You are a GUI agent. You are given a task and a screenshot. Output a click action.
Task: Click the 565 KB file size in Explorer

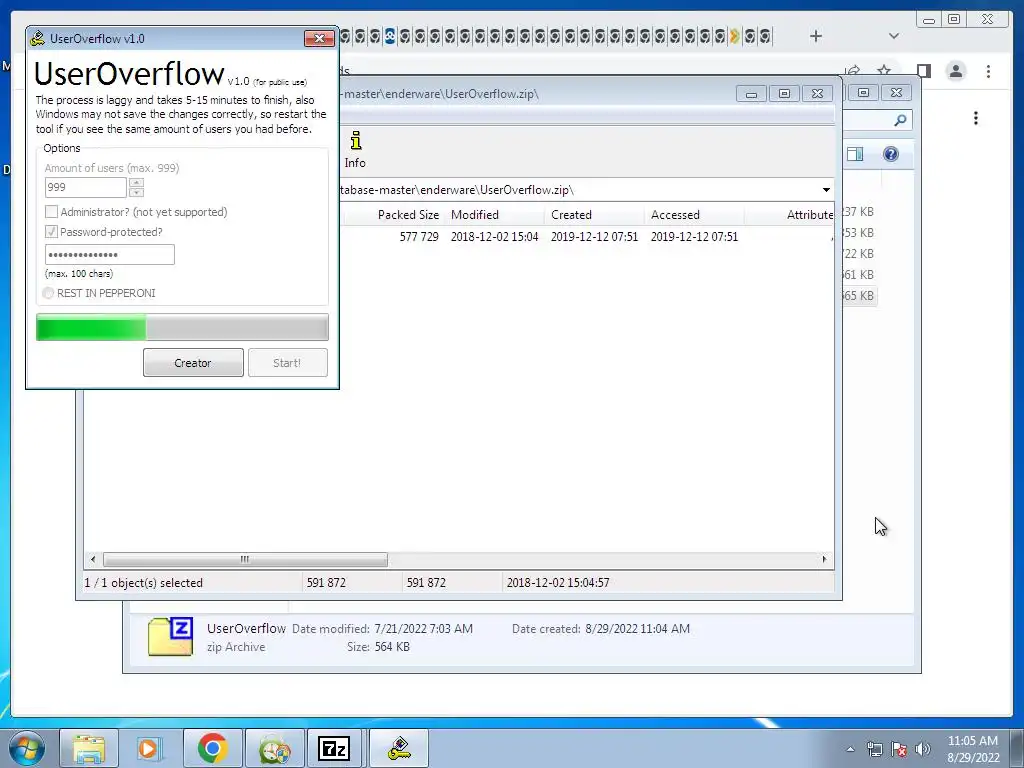tap(858, 295)
